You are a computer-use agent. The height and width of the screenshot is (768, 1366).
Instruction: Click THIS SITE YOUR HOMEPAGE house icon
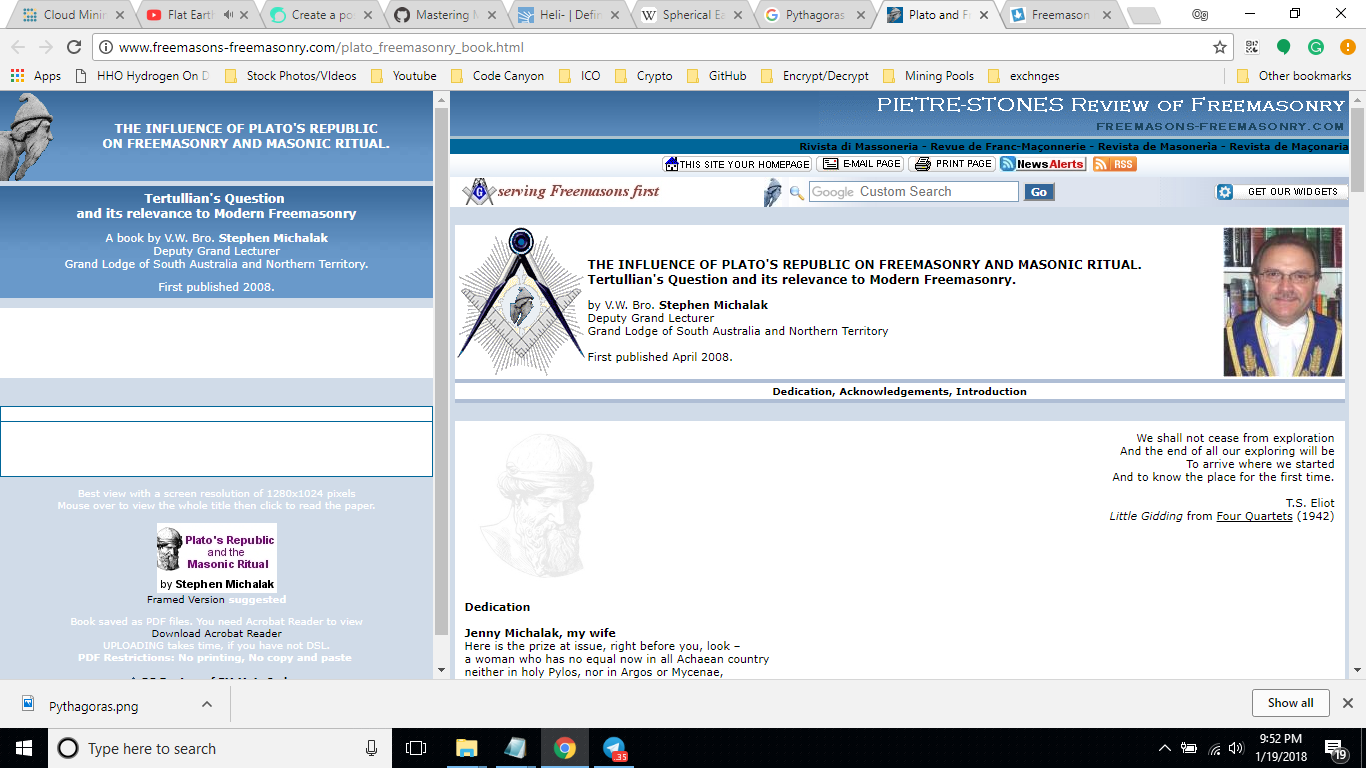[673, 164]
